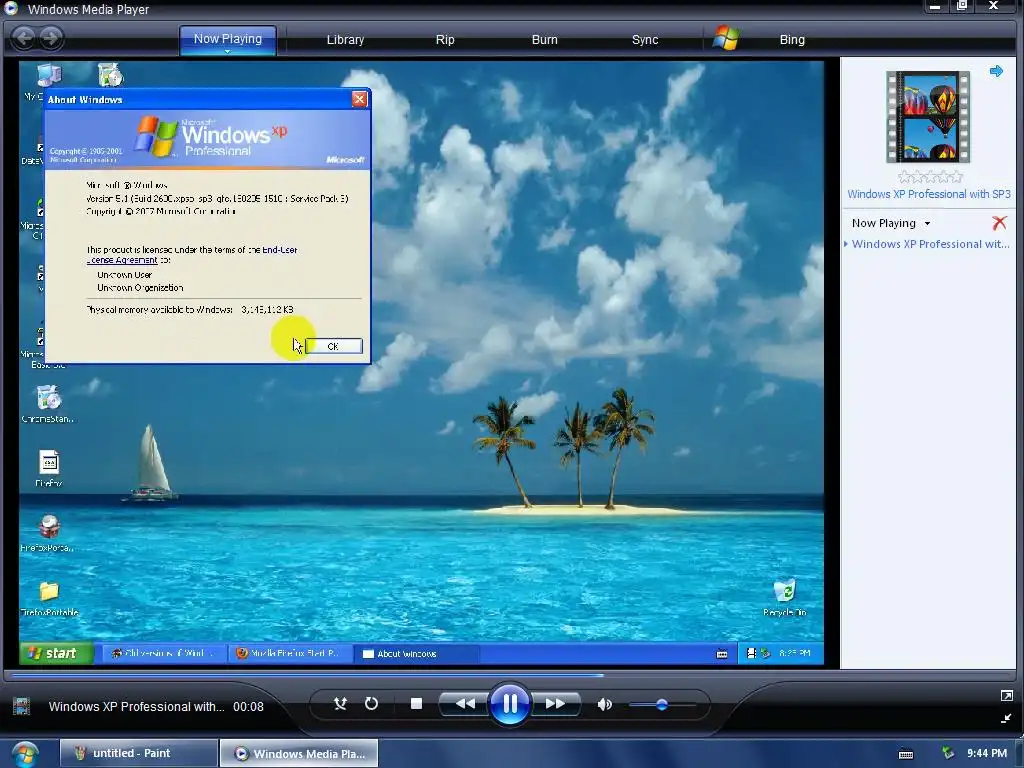Viewport: 1024px width, 768px height.
Task: Click the 9:44 PM system clock
Action: point(987,753)
